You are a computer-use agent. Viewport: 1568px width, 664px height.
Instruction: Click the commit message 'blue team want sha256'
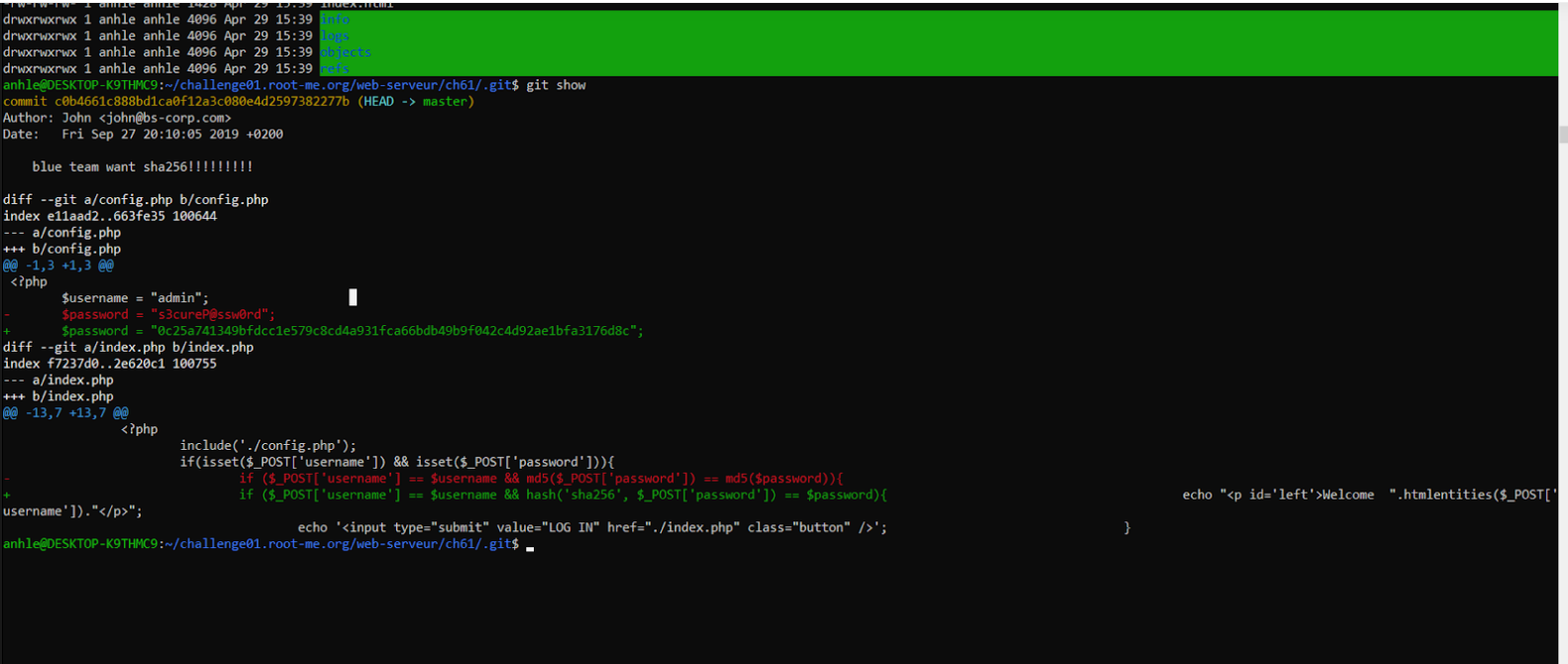(x=142, y=166)
